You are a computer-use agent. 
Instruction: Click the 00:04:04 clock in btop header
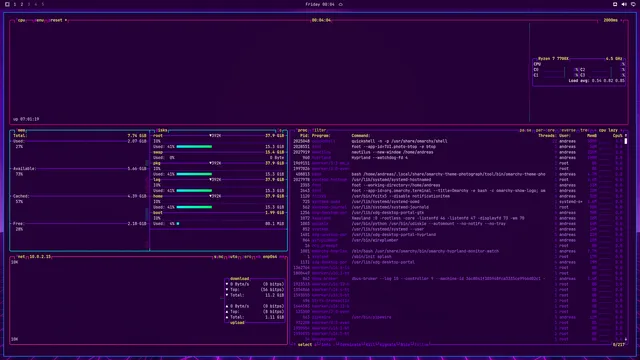321,20
